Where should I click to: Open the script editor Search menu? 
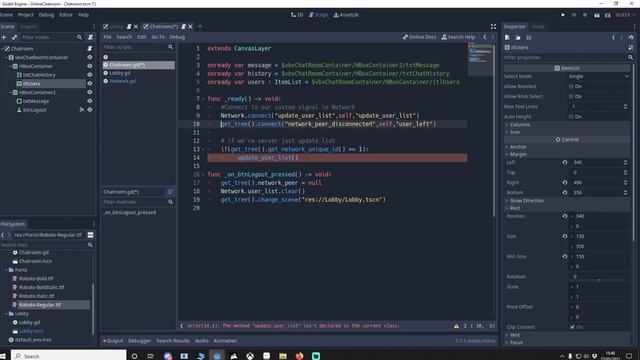[124, 37]
